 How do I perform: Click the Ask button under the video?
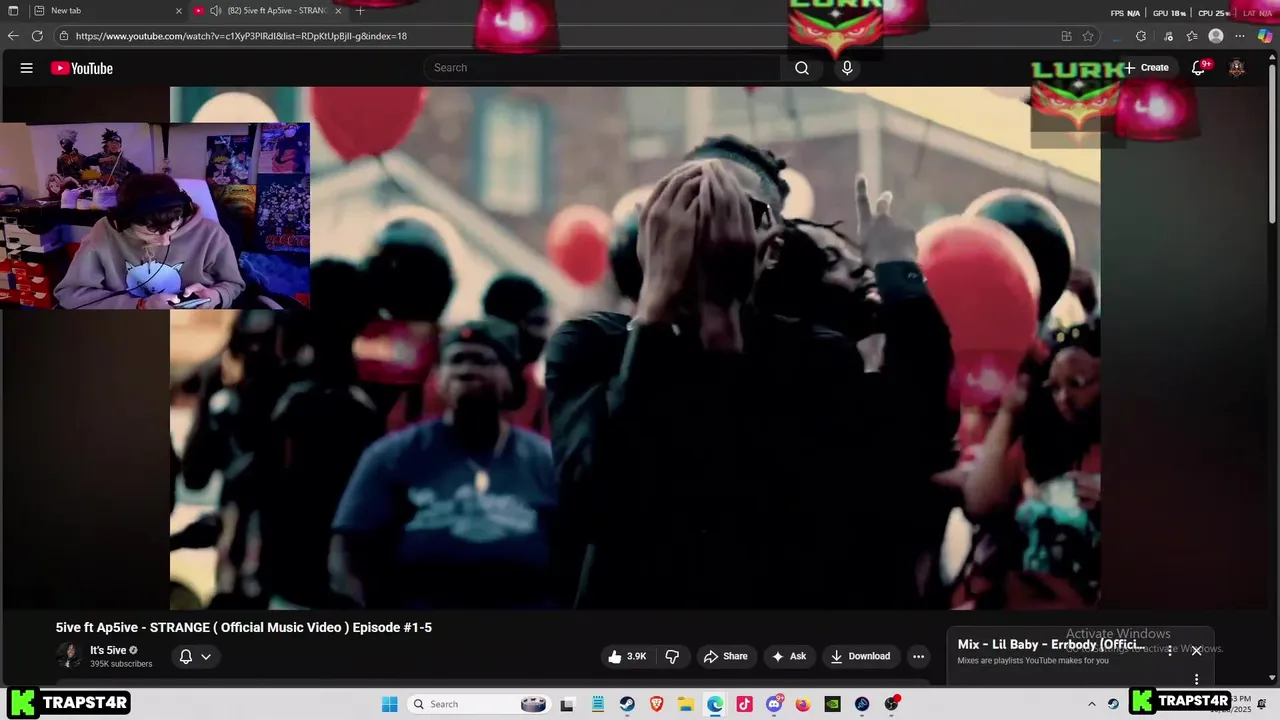789,656
